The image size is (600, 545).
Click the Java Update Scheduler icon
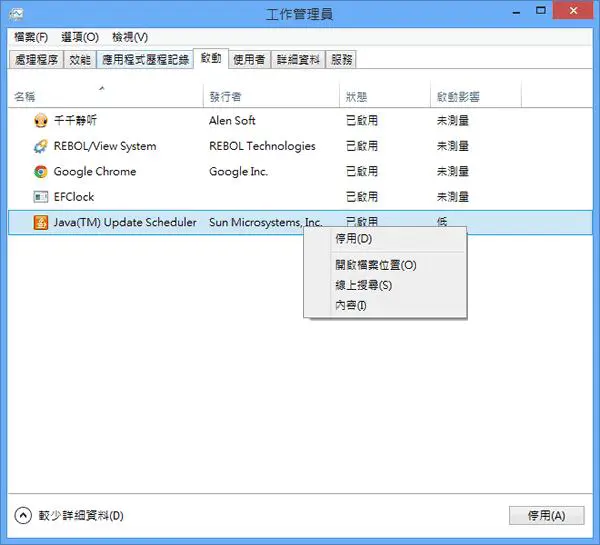click(x=41, y=222)
